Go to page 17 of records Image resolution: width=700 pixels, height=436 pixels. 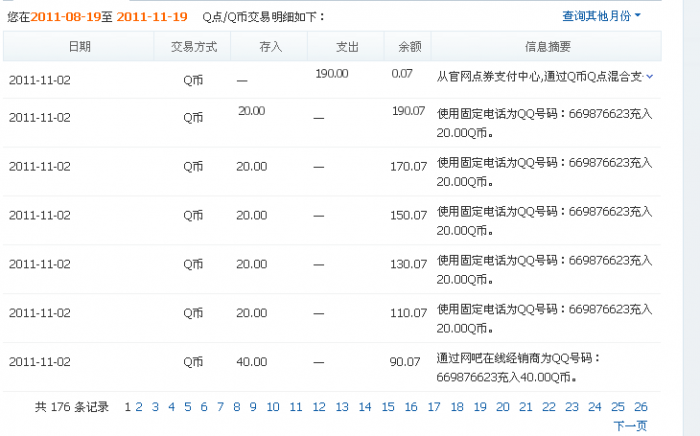point(434,407)
